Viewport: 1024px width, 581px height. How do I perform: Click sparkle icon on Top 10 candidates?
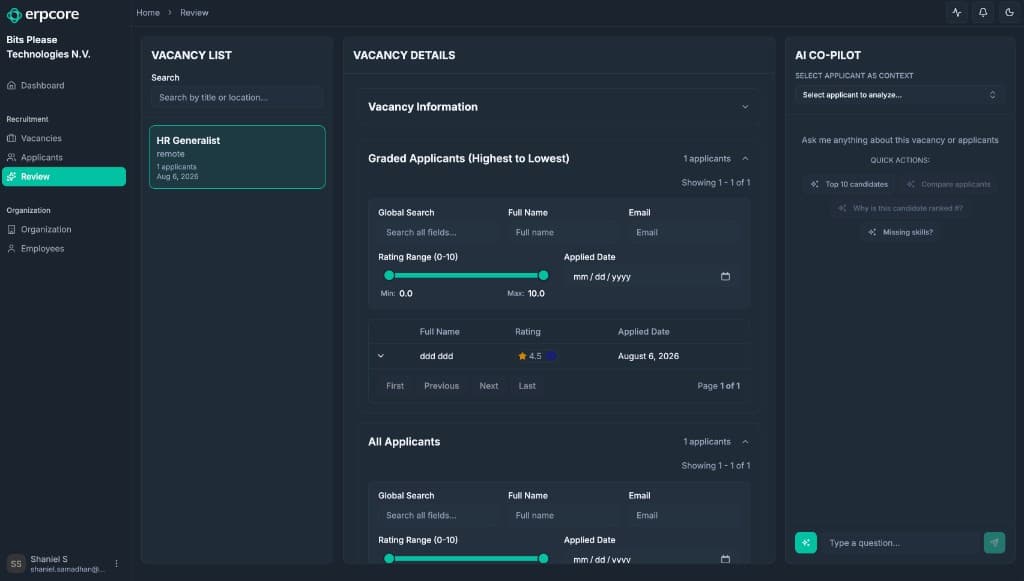point(814,184)
